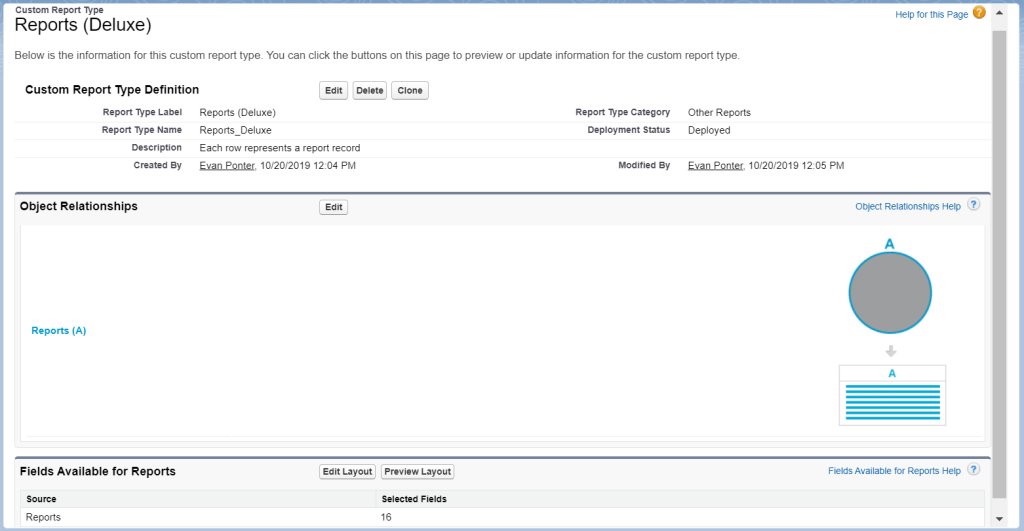Image resolution: width=1024 pixels, height=531 pixels.
Task: Delete this custom report type
Action: [x=369, y=91]
